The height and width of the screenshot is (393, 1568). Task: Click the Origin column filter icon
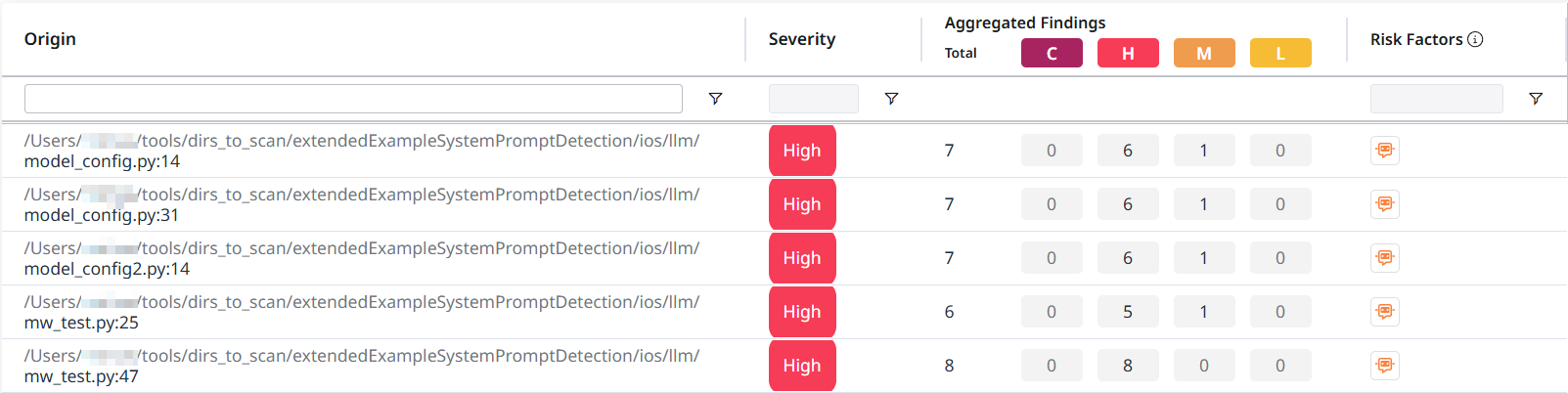715,99
